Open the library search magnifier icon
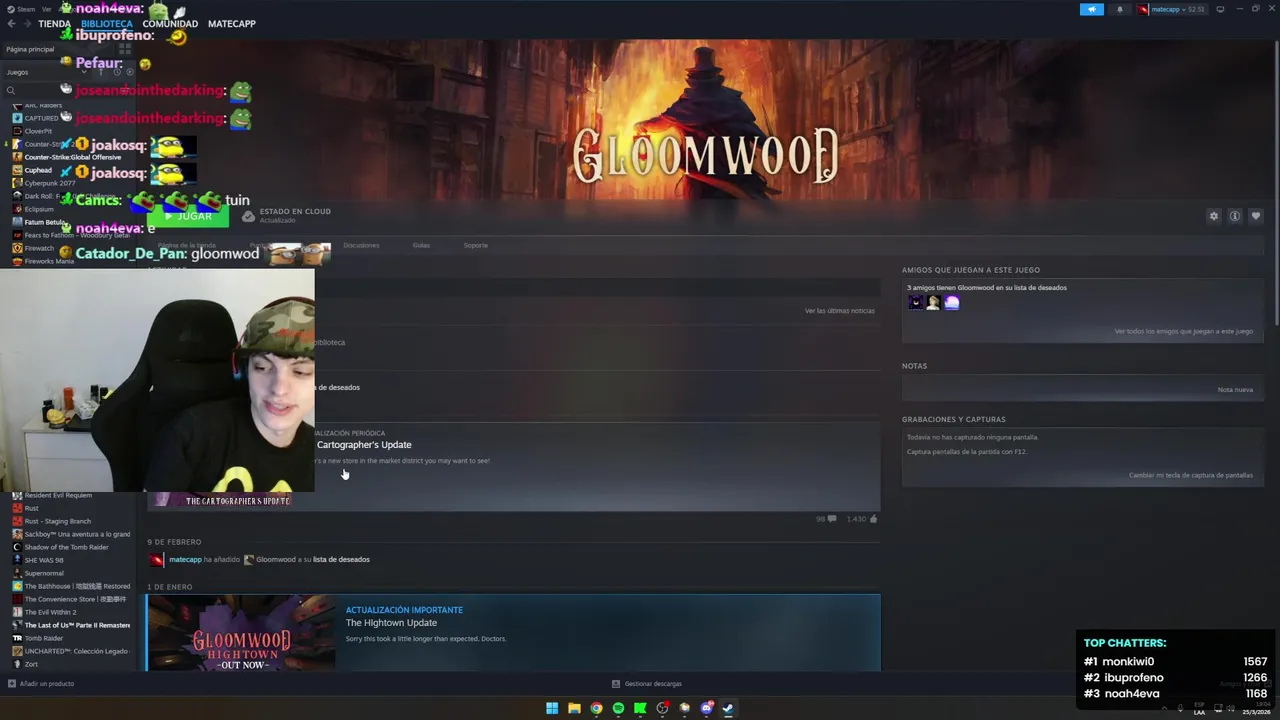 point(11,90)
